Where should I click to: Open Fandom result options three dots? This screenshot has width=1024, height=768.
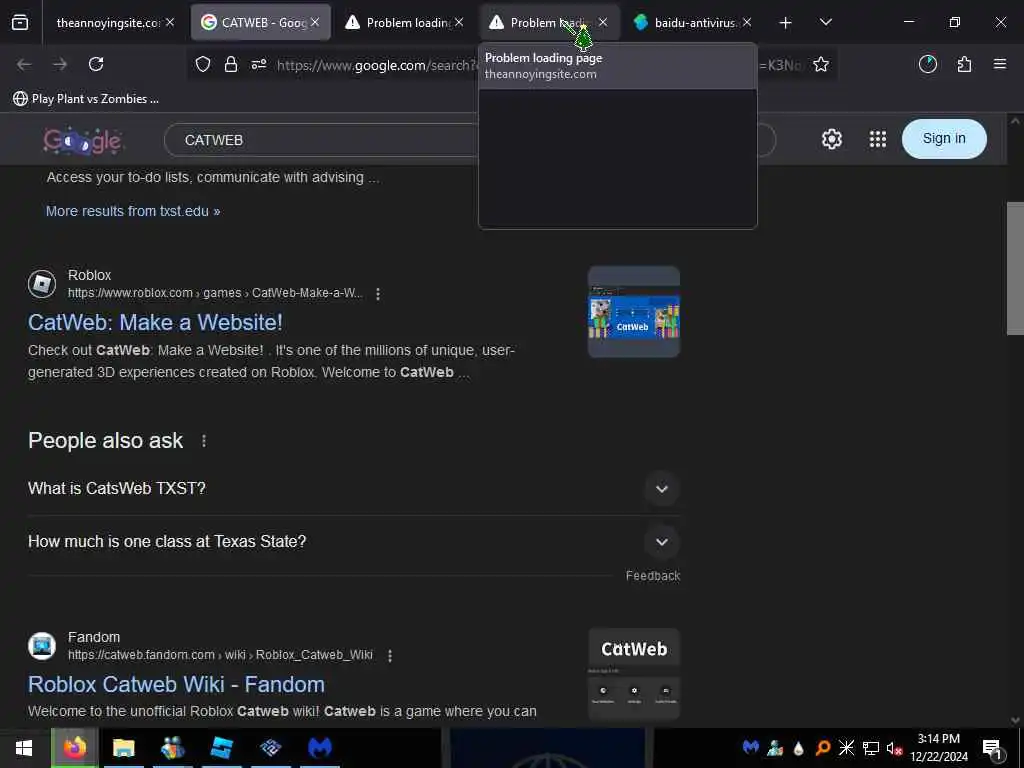tap(390, 656)
